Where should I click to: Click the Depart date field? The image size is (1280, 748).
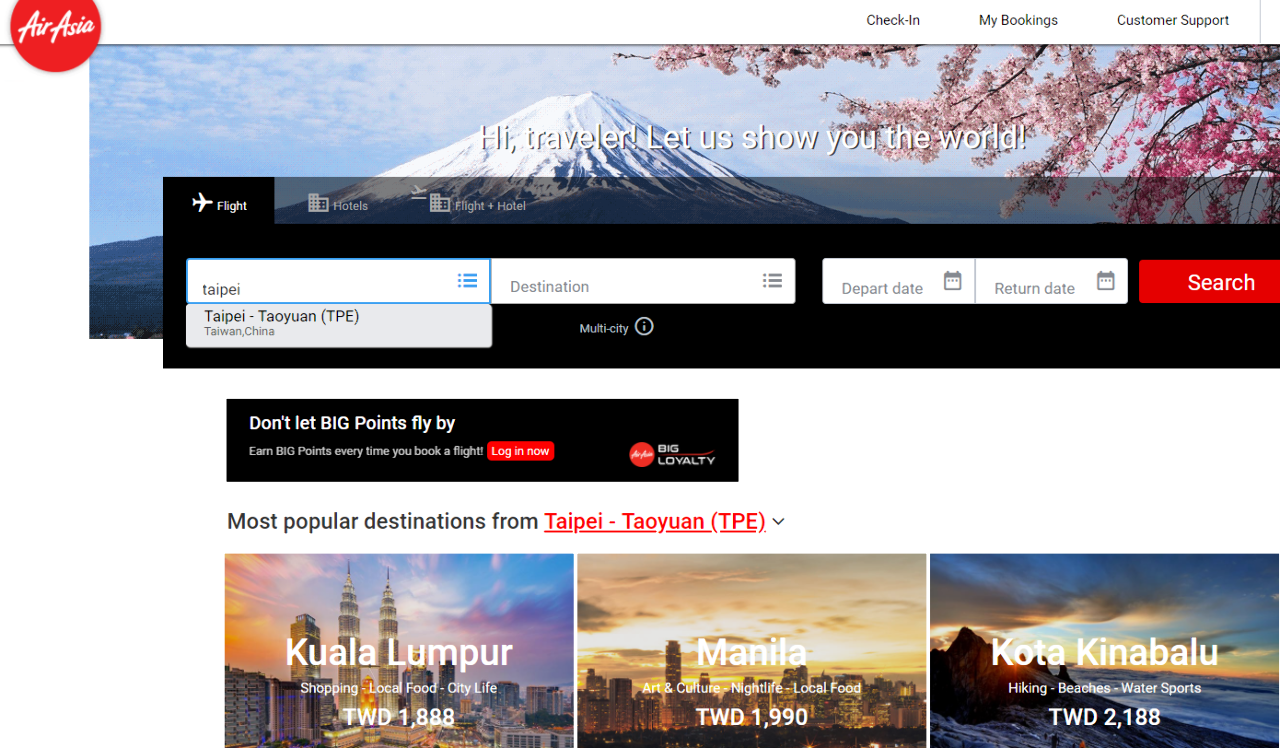[898, 282]
